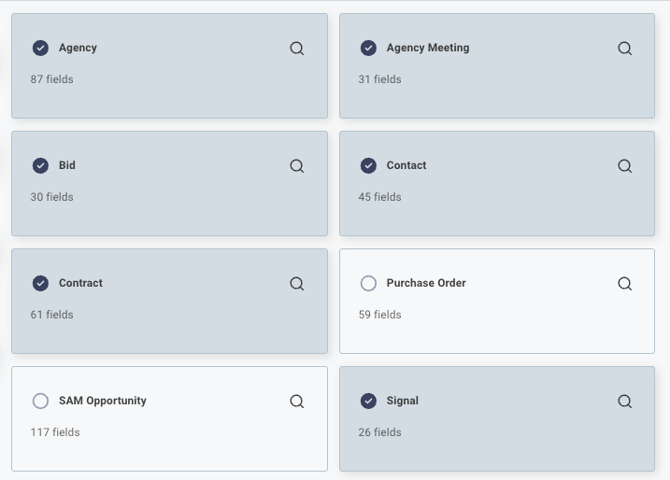Image resolution: width=670 pixels, height=480 pixels.
Task: Search fields within SAM Opportunity
Action: (297, 401)
